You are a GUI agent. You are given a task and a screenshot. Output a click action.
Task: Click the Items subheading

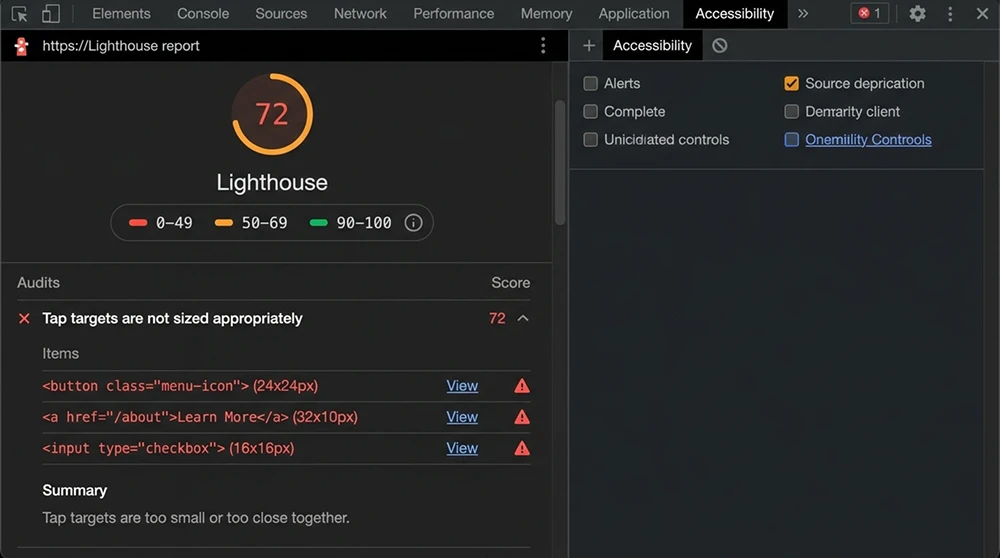click(61, 353)
